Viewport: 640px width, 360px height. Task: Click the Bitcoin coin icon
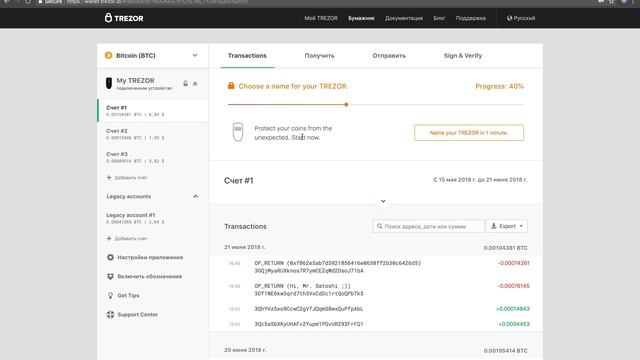108,56
